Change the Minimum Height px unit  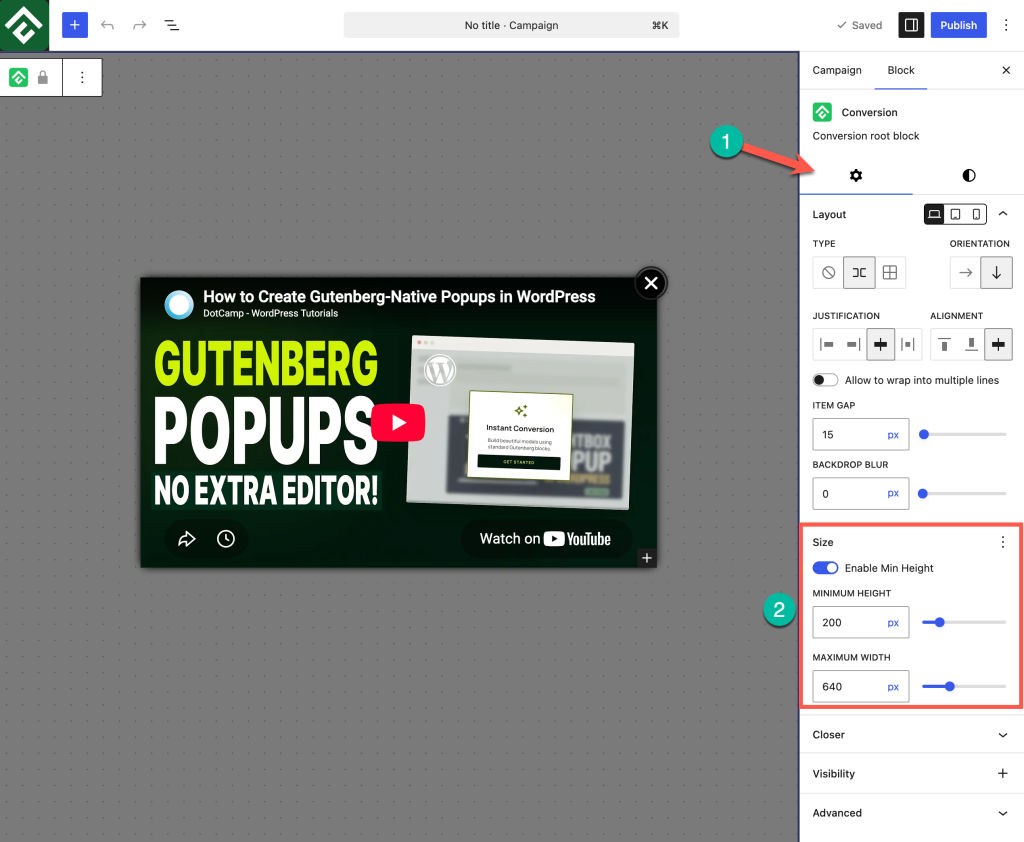click(x=893, y=623)
